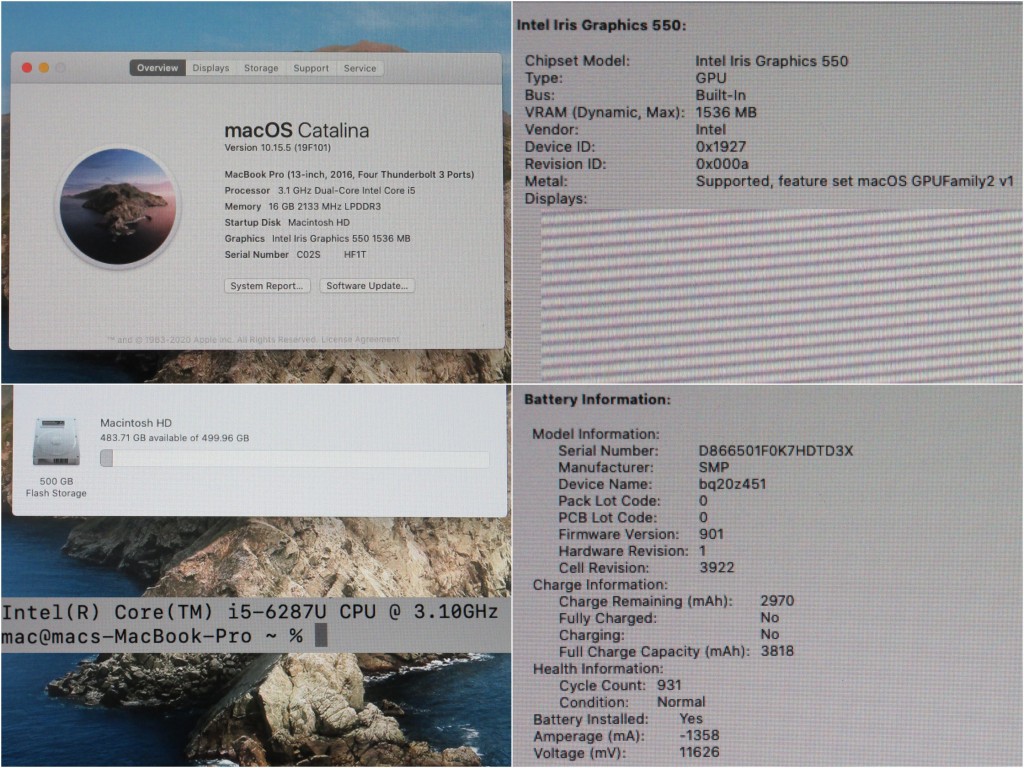Click Full Charge Capacity value '3818'
Screen dimensions: 1024x768
(x=777, y=651)
